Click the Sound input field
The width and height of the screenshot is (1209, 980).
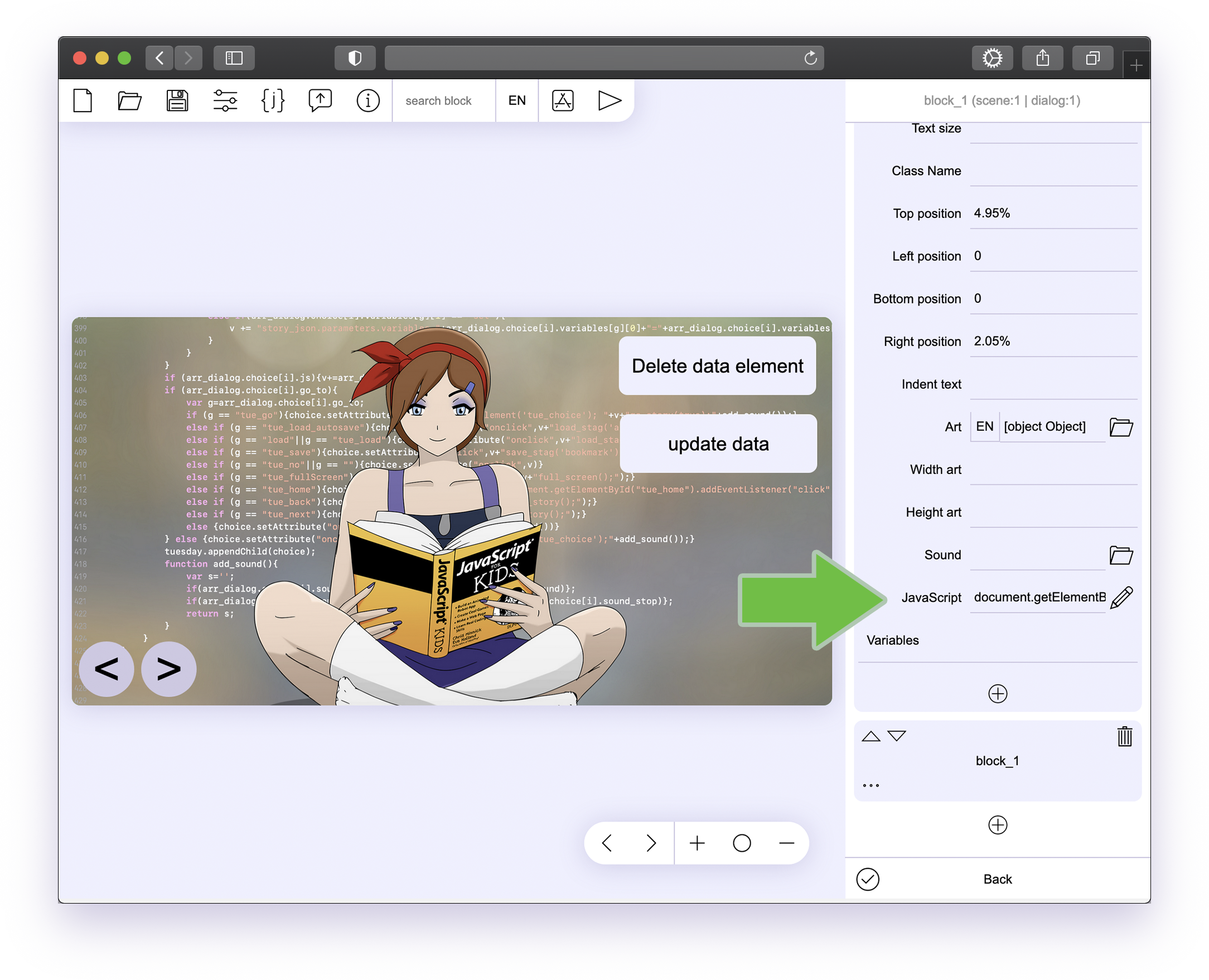pos(1037,556)
